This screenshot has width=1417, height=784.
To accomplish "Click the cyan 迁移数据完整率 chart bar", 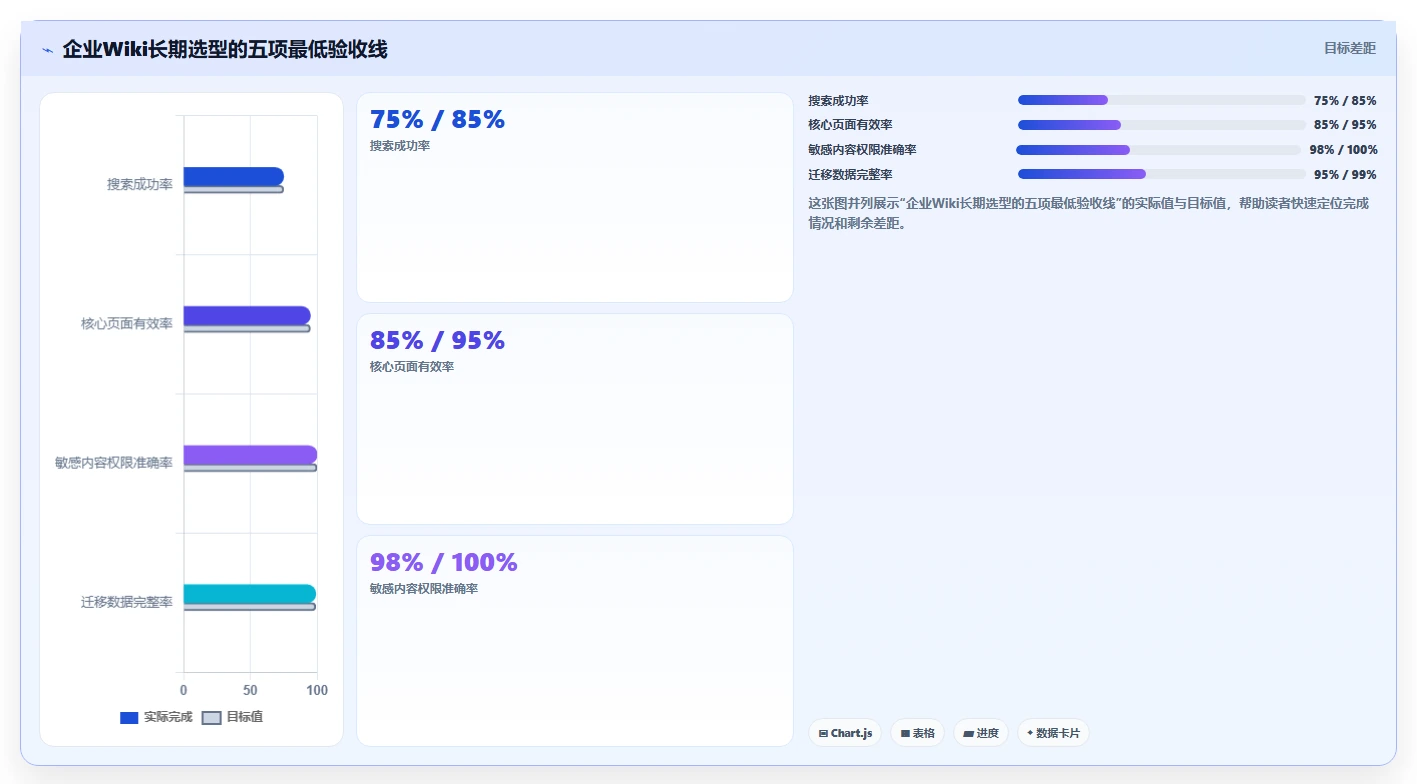I will (249, 594).
